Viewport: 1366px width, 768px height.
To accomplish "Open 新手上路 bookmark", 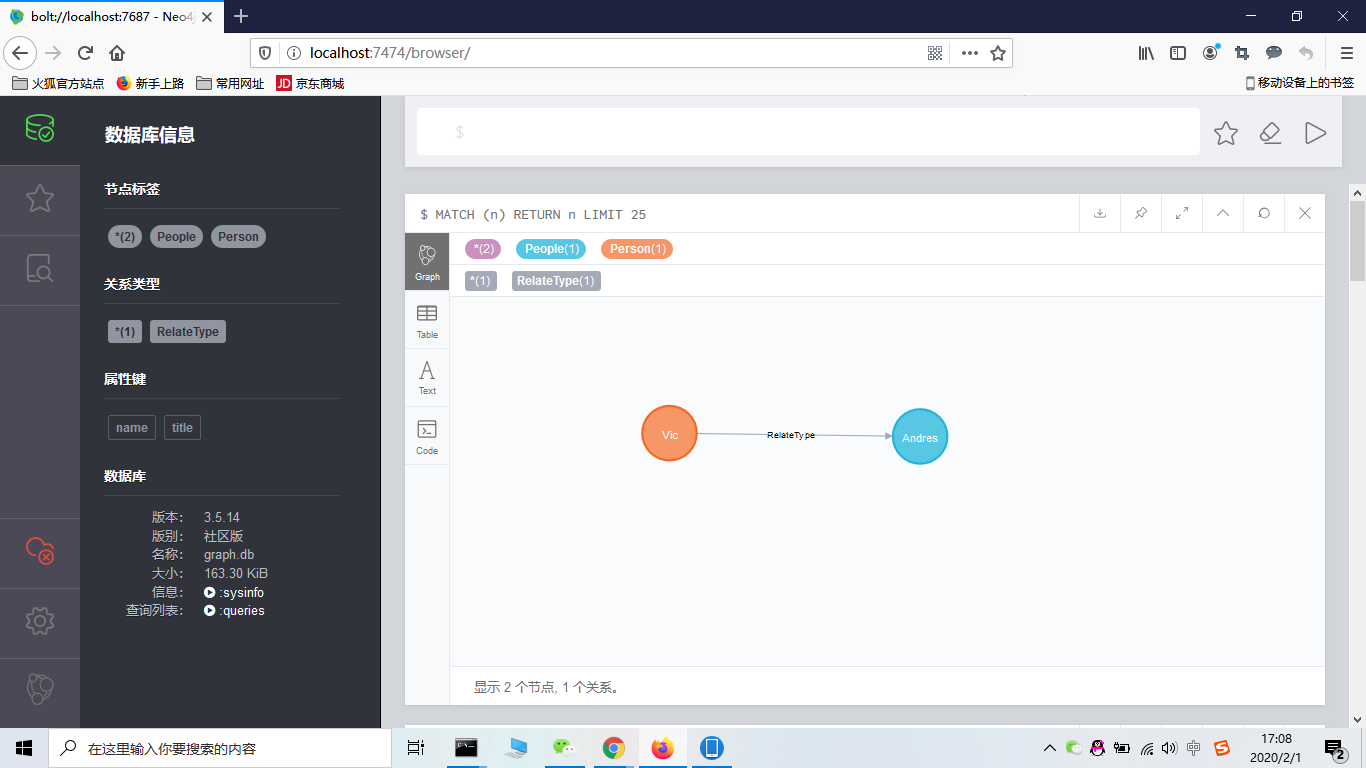I will tap(150, 83).
